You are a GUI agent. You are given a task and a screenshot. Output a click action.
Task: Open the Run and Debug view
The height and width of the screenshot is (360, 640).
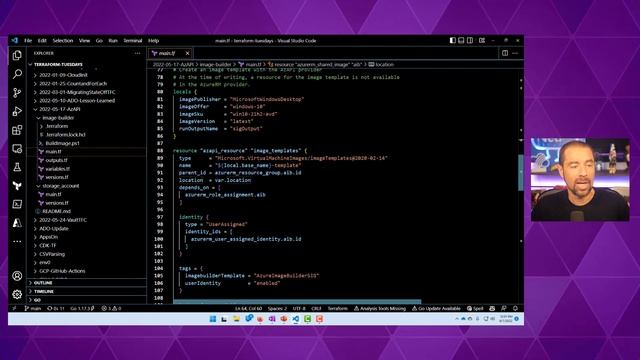click(17, 111)
